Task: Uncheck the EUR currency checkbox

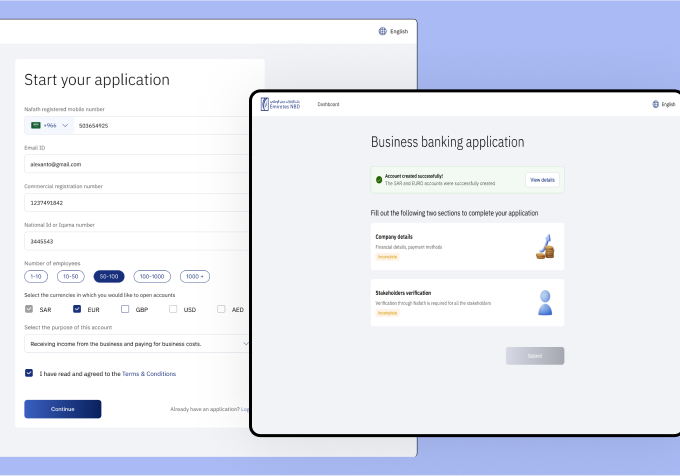Action: click(77, 309)
